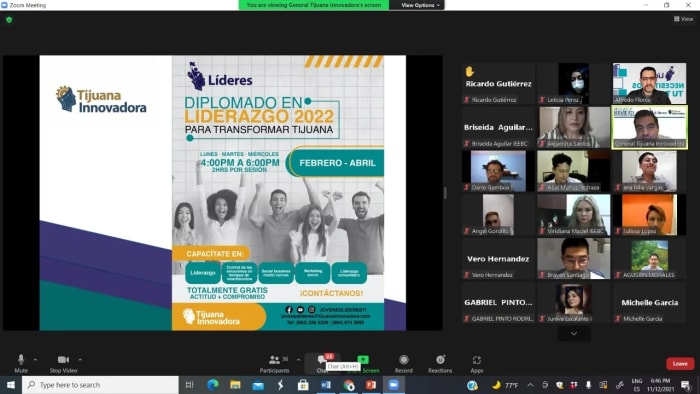Select Leticia Perez video tile
This screenshot has height=394, width=700.
tap(574, 83)
